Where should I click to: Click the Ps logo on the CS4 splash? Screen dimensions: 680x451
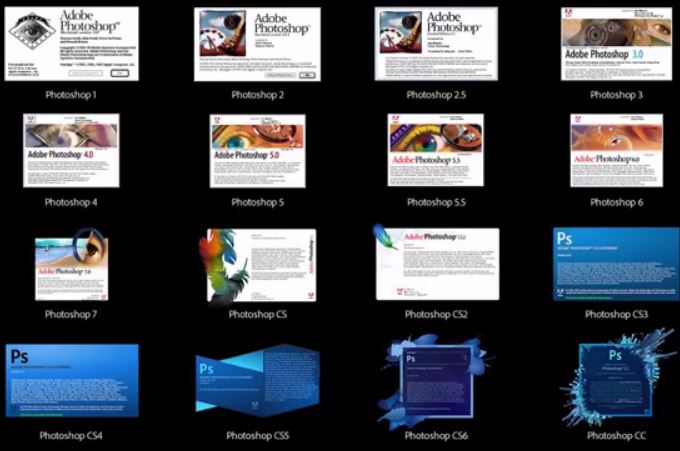point(20,356)
